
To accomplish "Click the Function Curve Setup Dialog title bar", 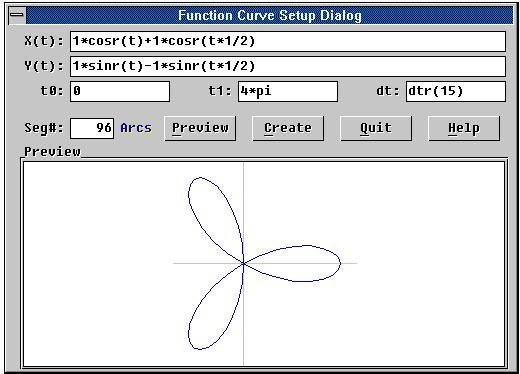I will 270,15.
